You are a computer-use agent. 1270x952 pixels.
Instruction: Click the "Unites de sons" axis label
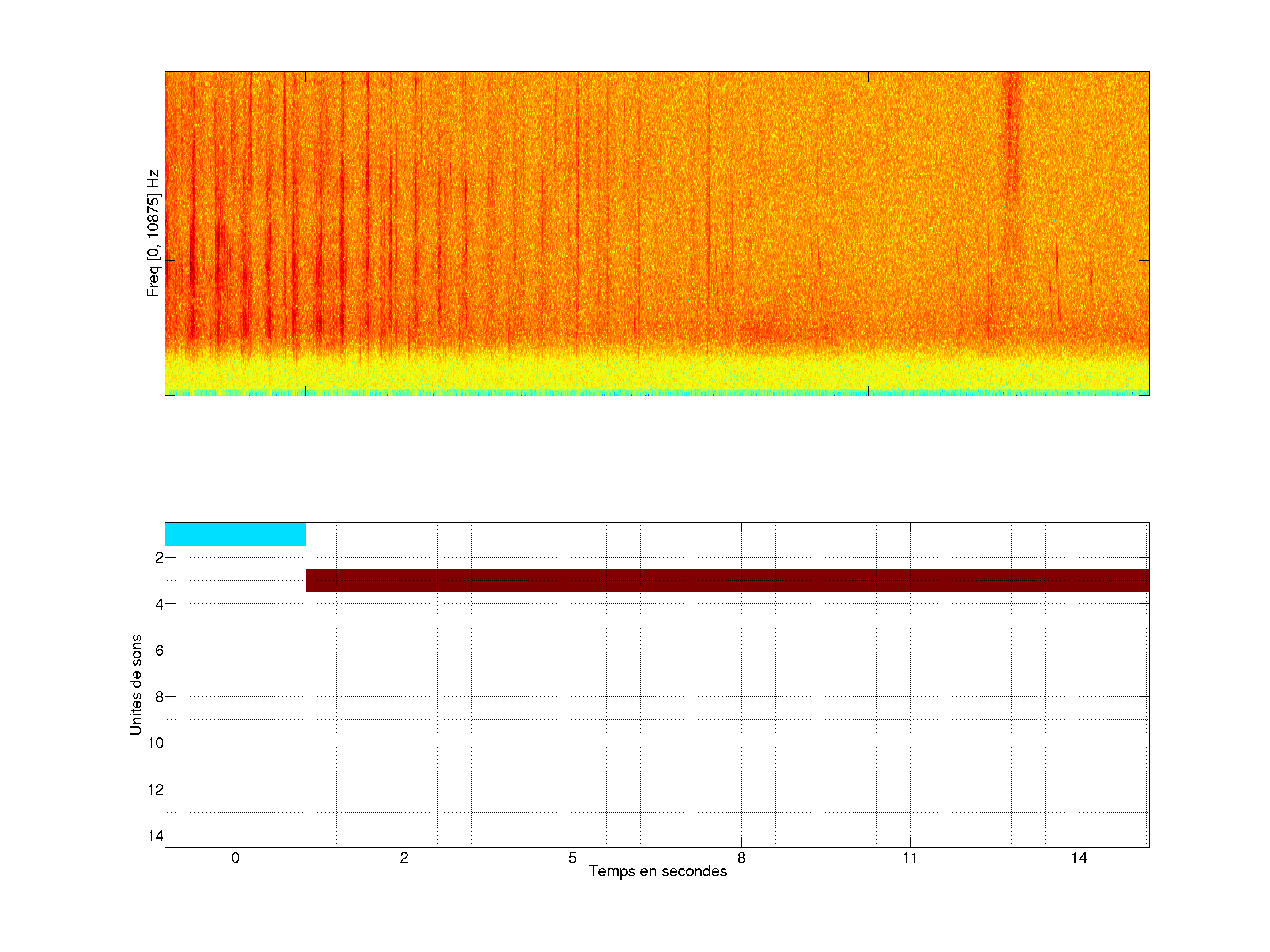pos(135,684)
